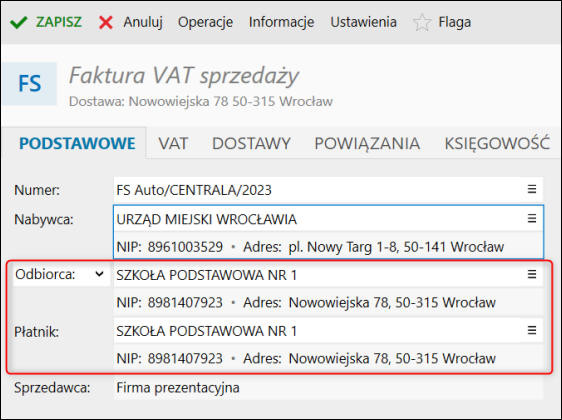Click the Dostawa: Nowowiejska 78 subtitle text

tap(201, 101)
